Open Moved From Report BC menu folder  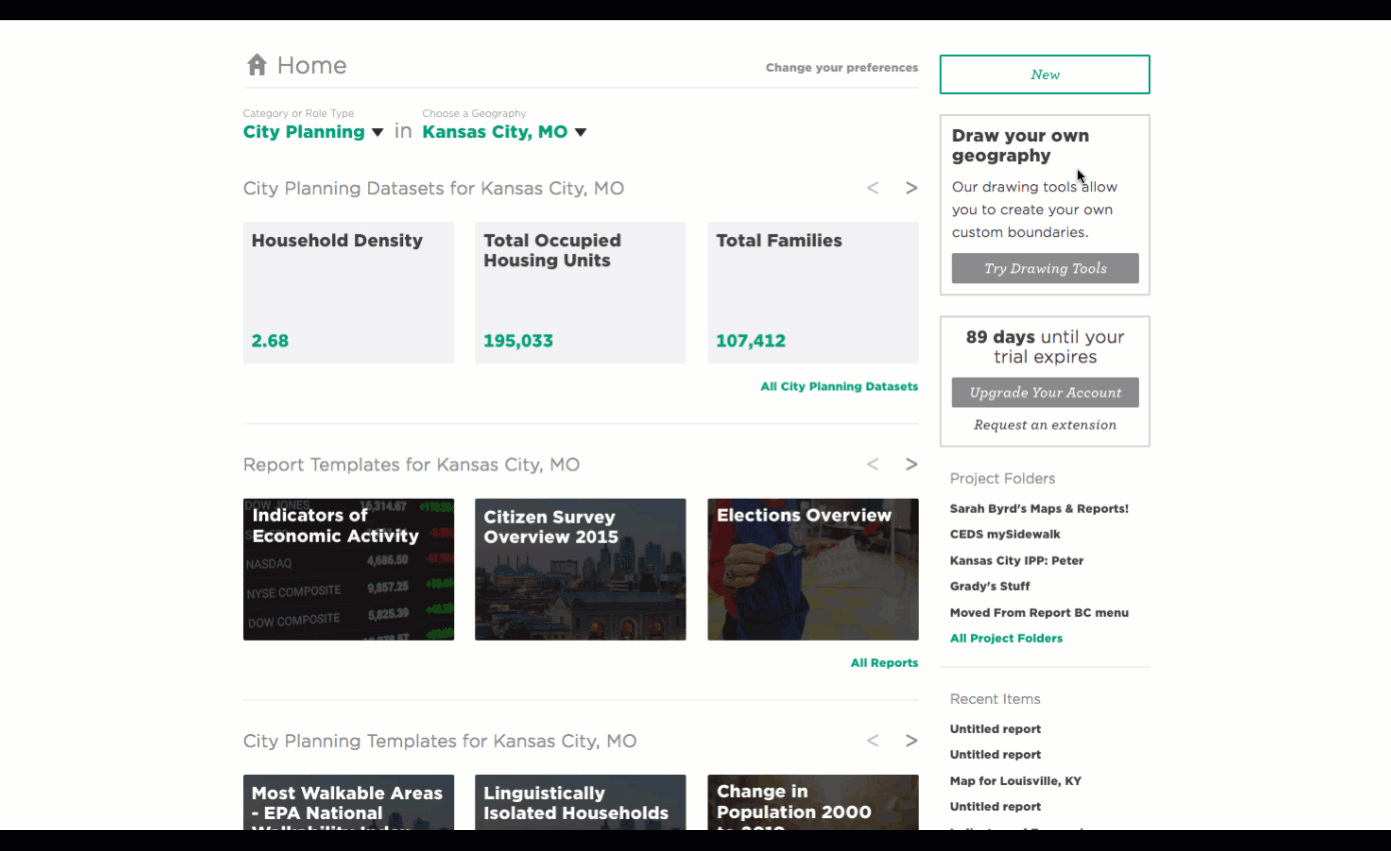1039,613
